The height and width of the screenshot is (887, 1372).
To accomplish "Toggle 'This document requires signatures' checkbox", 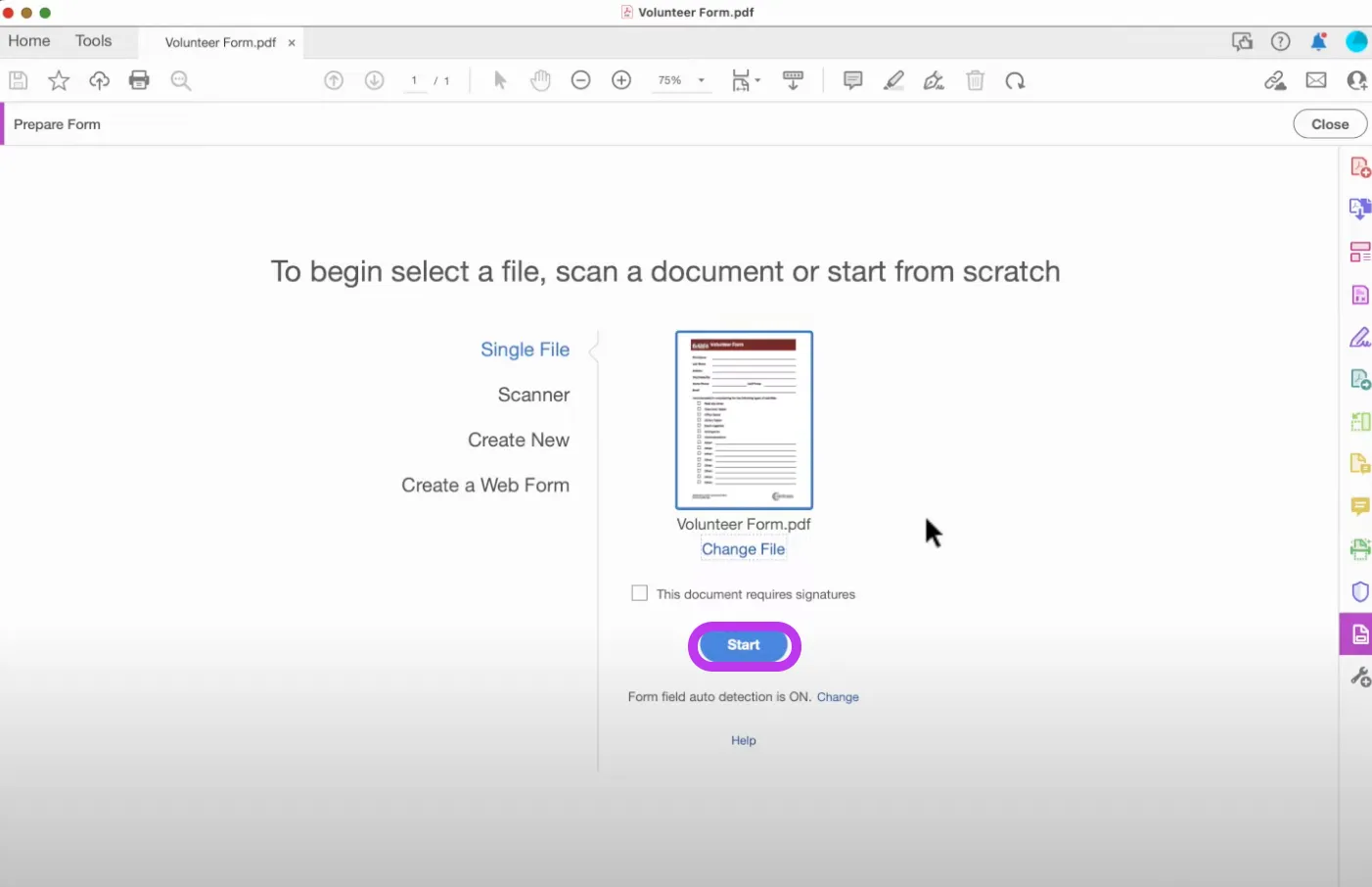I will 639,593.
